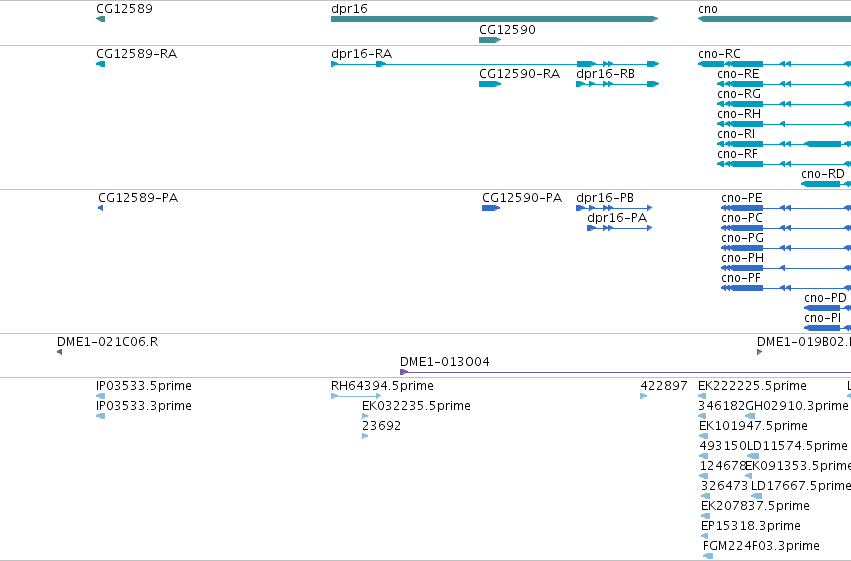The image size is (851, 561).
Task: Click the cno gene bar
Action: pyautogui.click(x=774, y=19)
